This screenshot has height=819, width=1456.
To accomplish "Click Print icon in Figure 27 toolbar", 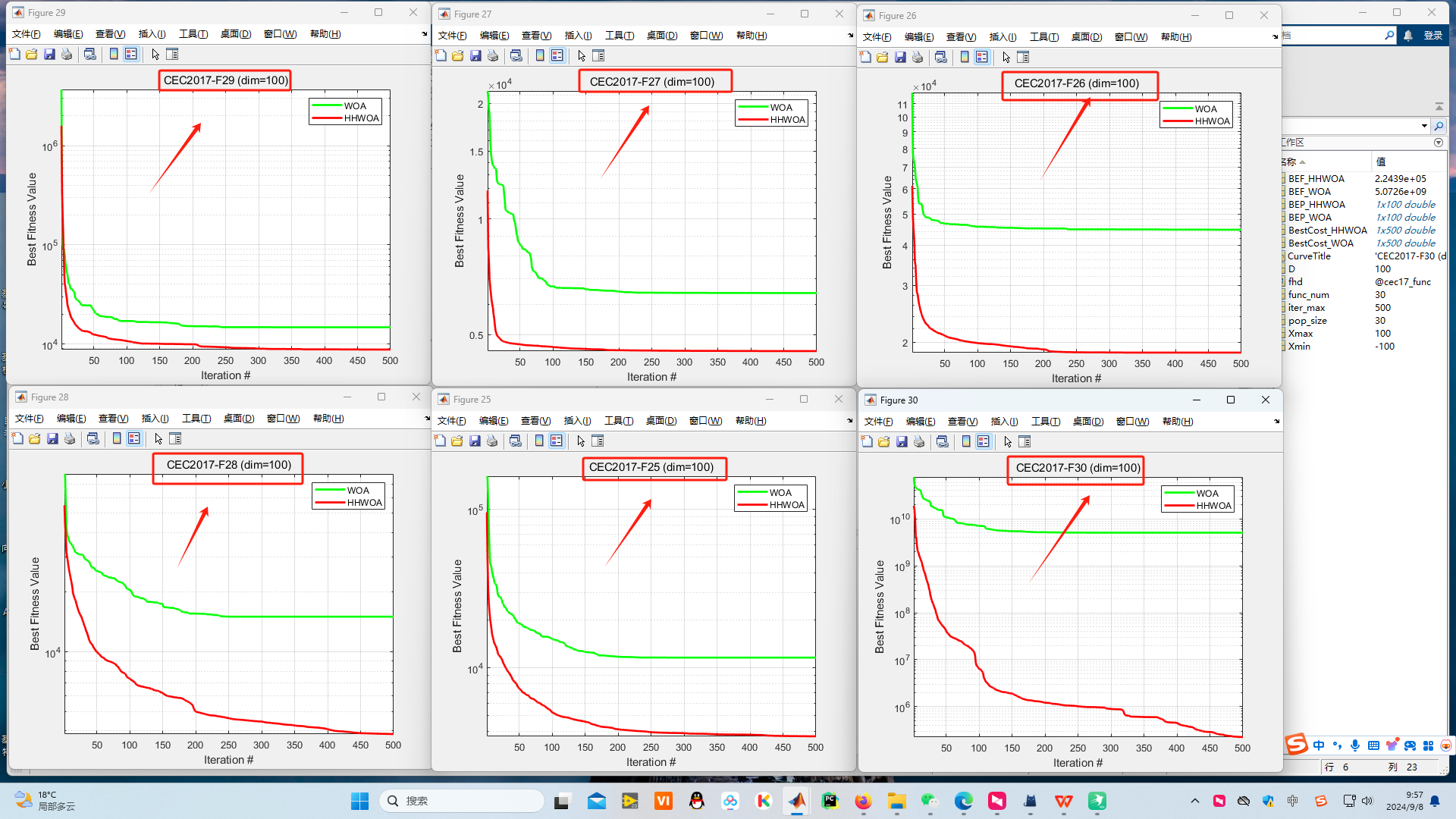I will pyautogui.click(x=493, y=56).
